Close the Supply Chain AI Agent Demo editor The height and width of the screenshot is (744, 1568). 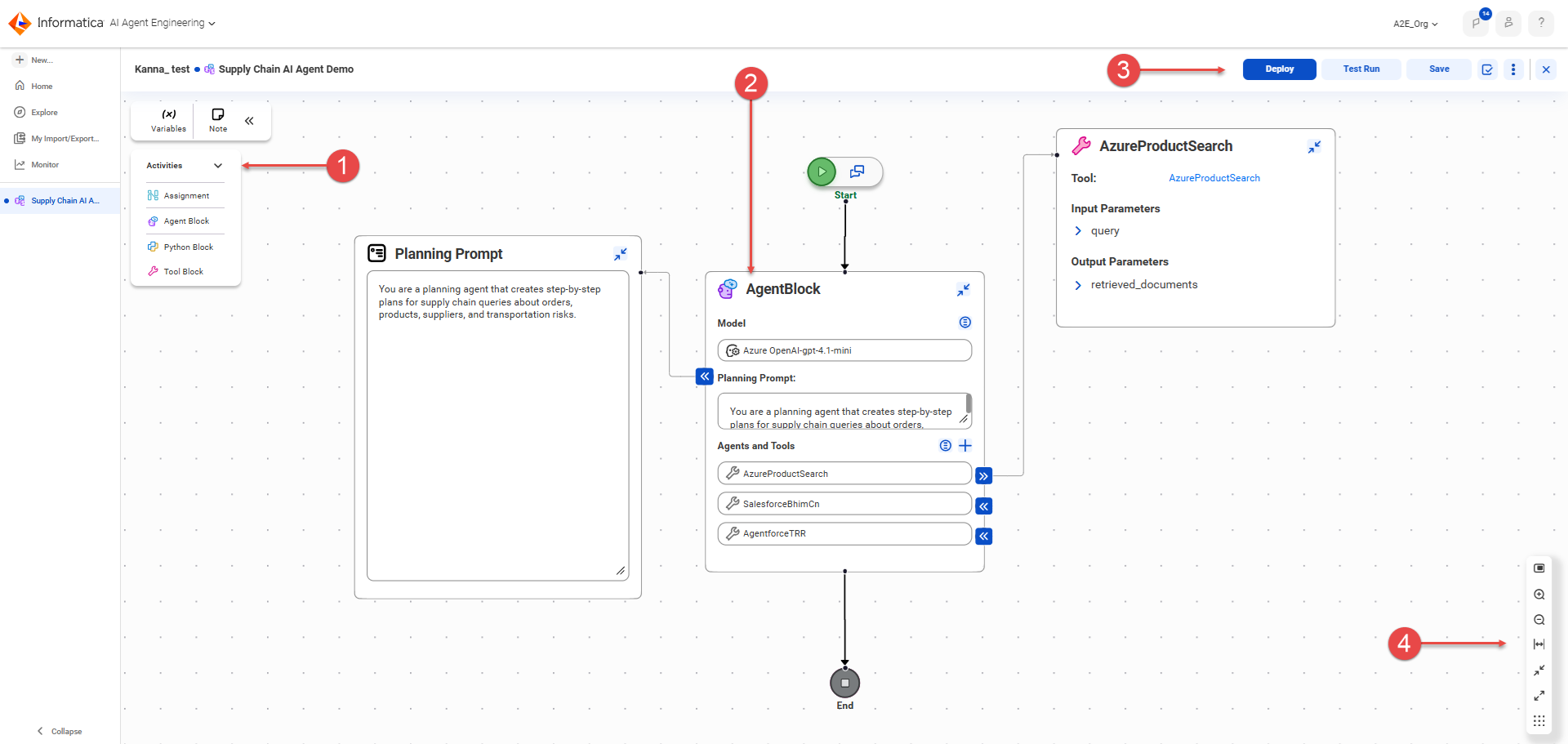tap(1546, 69)
